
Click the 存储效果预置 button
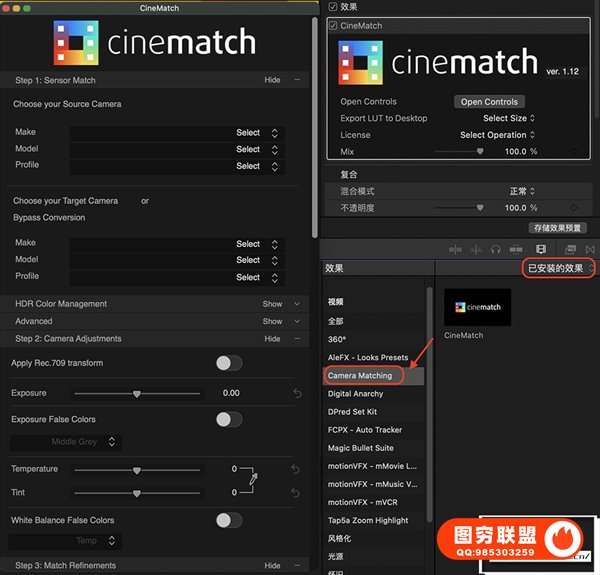coord(558,228)
